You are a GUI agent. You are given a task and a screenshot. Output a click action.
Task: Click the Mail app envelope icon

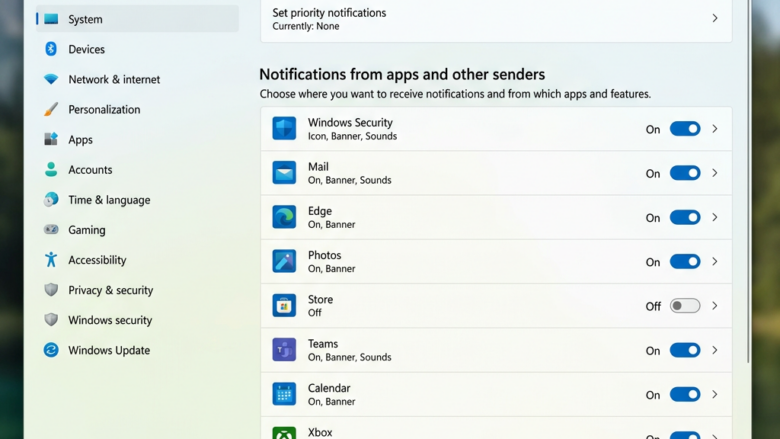pos(284,173)
